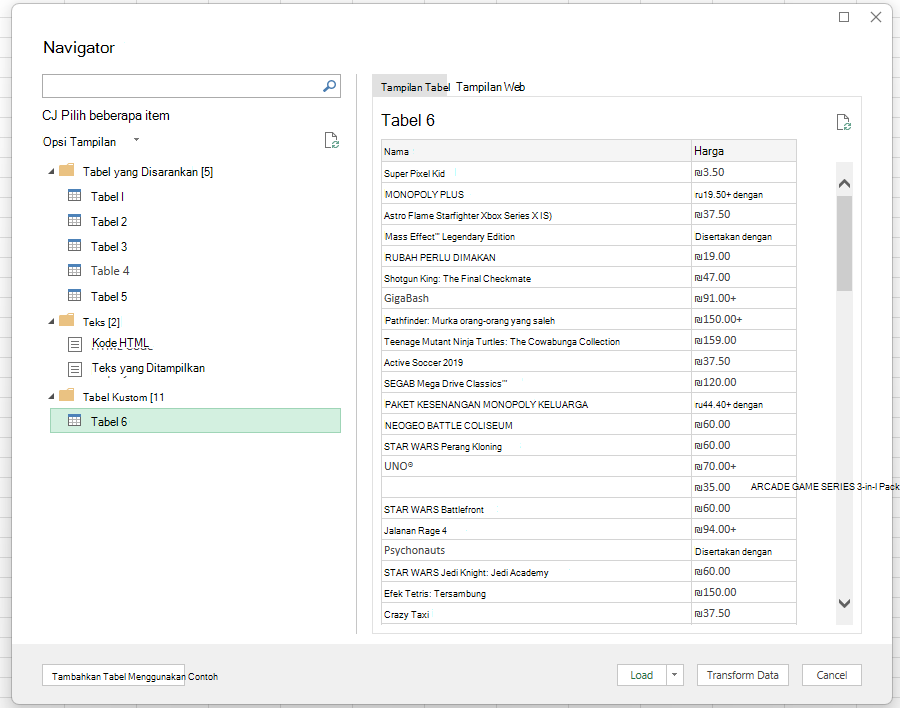The height and width of the screenshot is (708, 900).
Task: Click the Kode HTML document icon
Action: 75,344
